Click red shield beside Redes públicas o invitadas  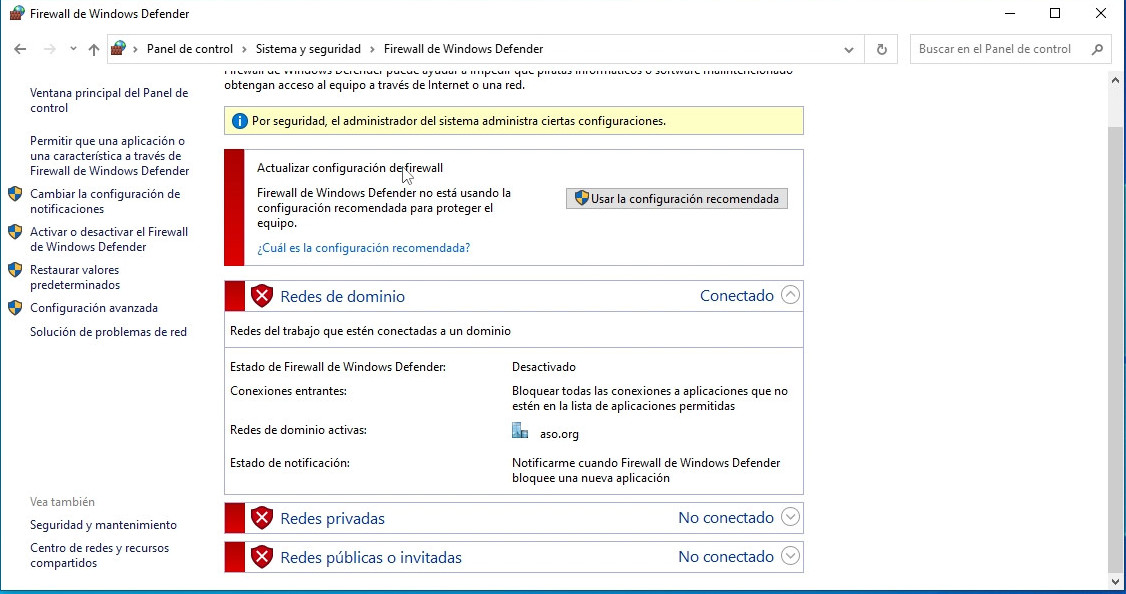pos(262,557)
